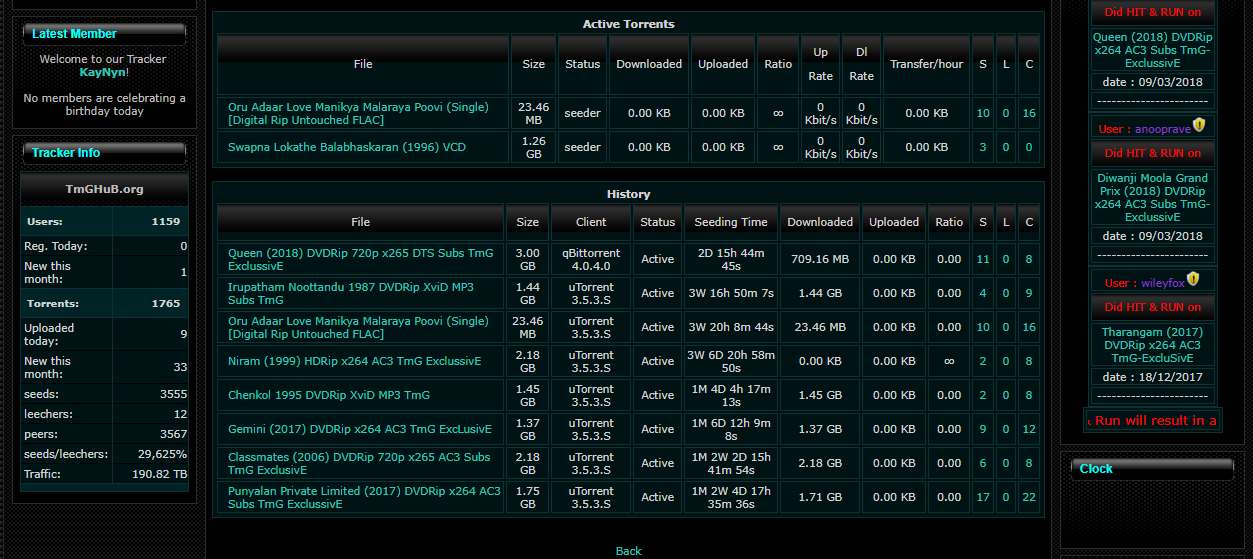Click the Tracker Info panel header
1253x559 pixels.
[x=104, y=153]
